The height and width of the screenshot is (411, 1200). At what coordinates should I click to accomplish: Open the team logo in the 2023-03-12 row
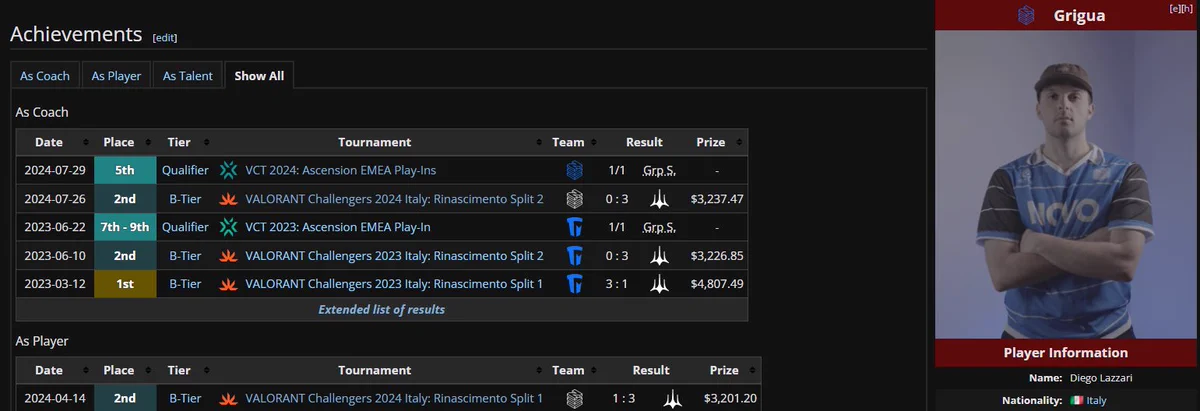[x=574, y=284]
